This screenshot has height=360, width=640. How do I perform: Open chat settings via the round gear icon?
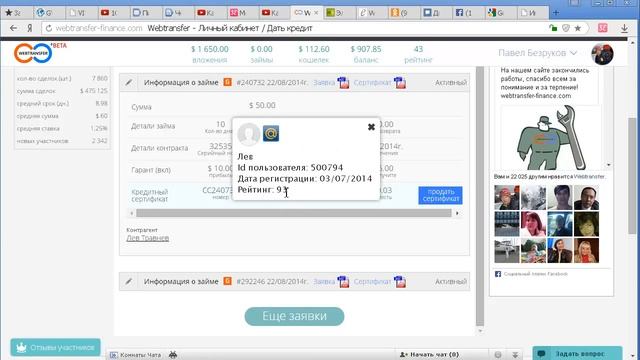point(498,355)
